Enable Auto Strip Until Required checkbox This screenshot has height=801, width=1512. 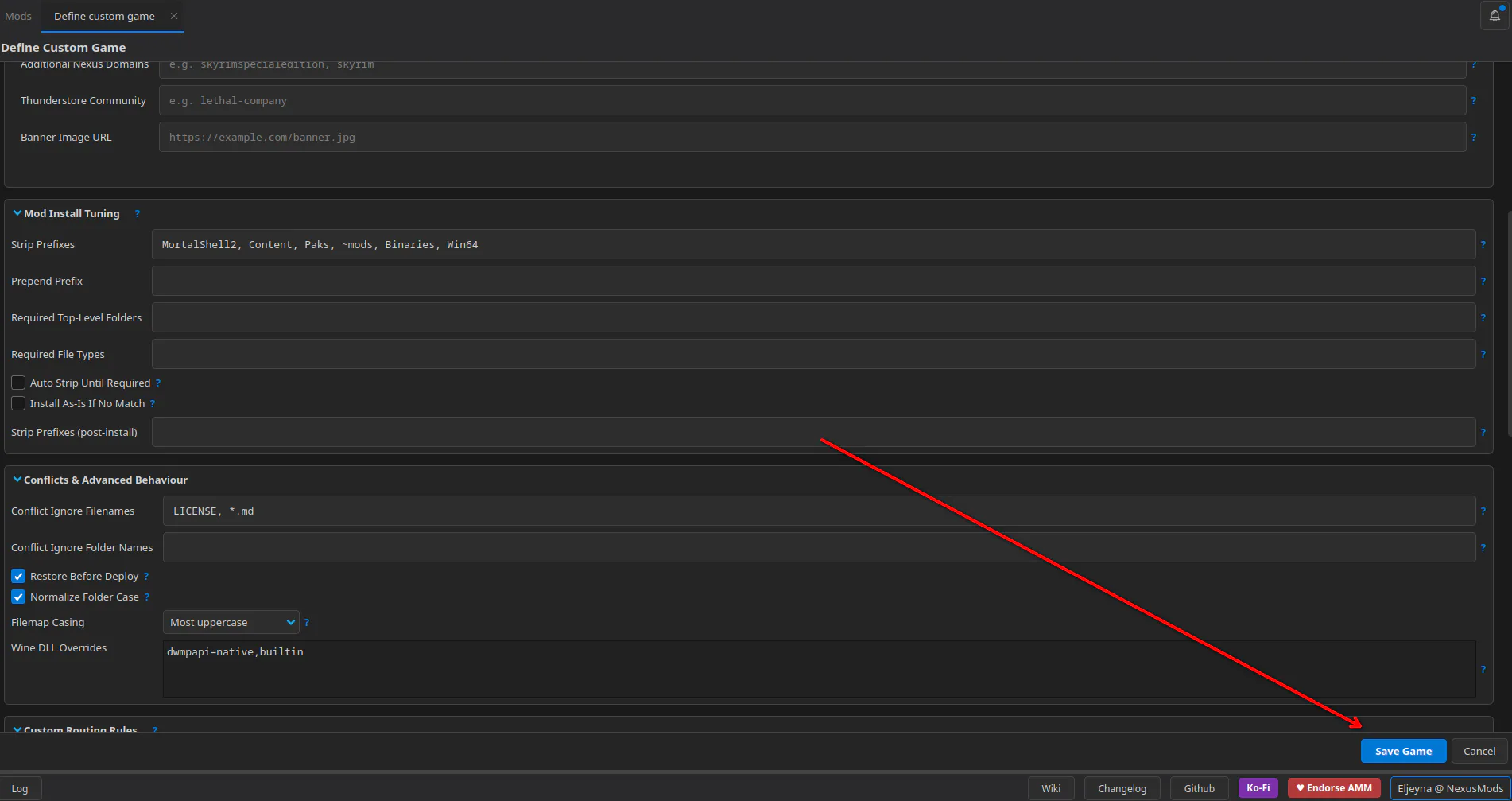[x=18, y=383]
